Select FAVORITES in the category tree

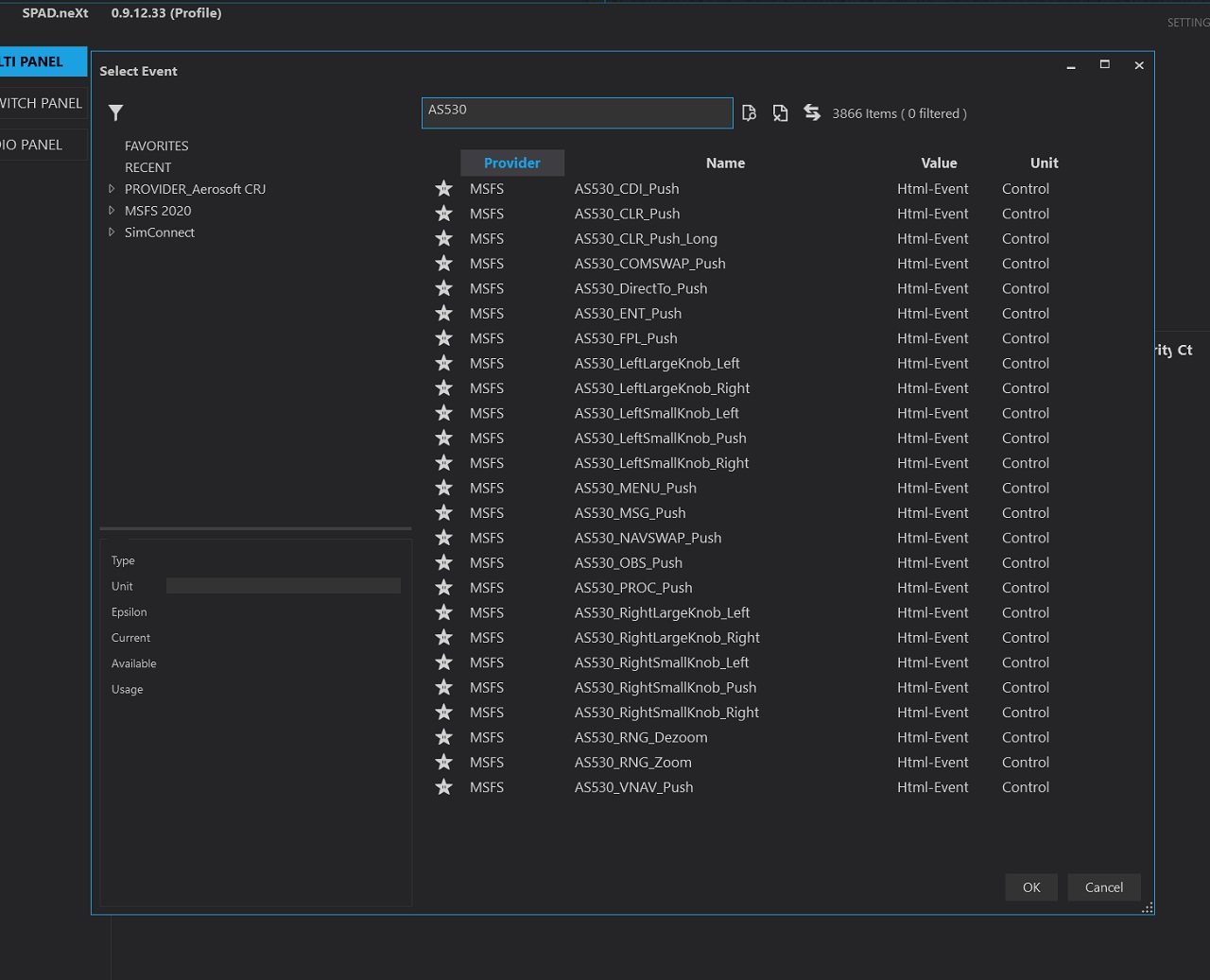(x=157, y=146)
